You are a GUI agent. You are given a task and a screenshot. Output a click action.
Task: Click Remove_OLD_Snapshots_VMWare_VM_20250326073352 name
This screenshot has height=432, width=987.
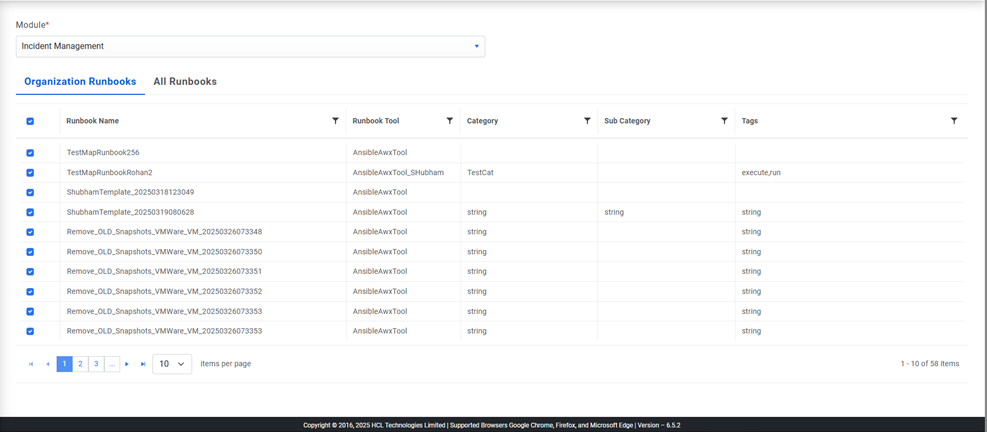click(x=164, y=292)
